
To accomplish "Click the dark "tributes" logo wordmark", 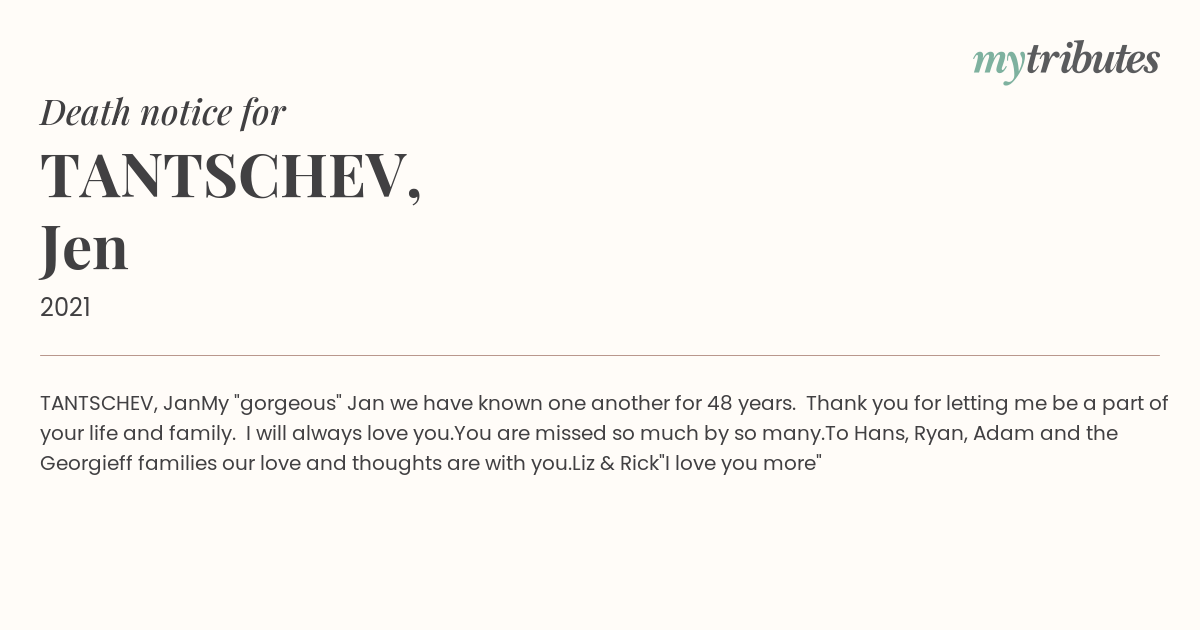I will pos(1092,60).
